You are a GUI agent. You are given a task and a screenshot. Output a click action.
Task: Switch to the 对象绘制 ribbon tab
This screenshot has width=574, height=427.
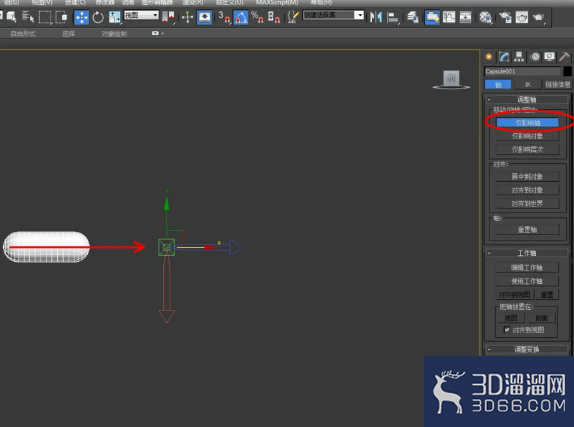pos(114,34)
